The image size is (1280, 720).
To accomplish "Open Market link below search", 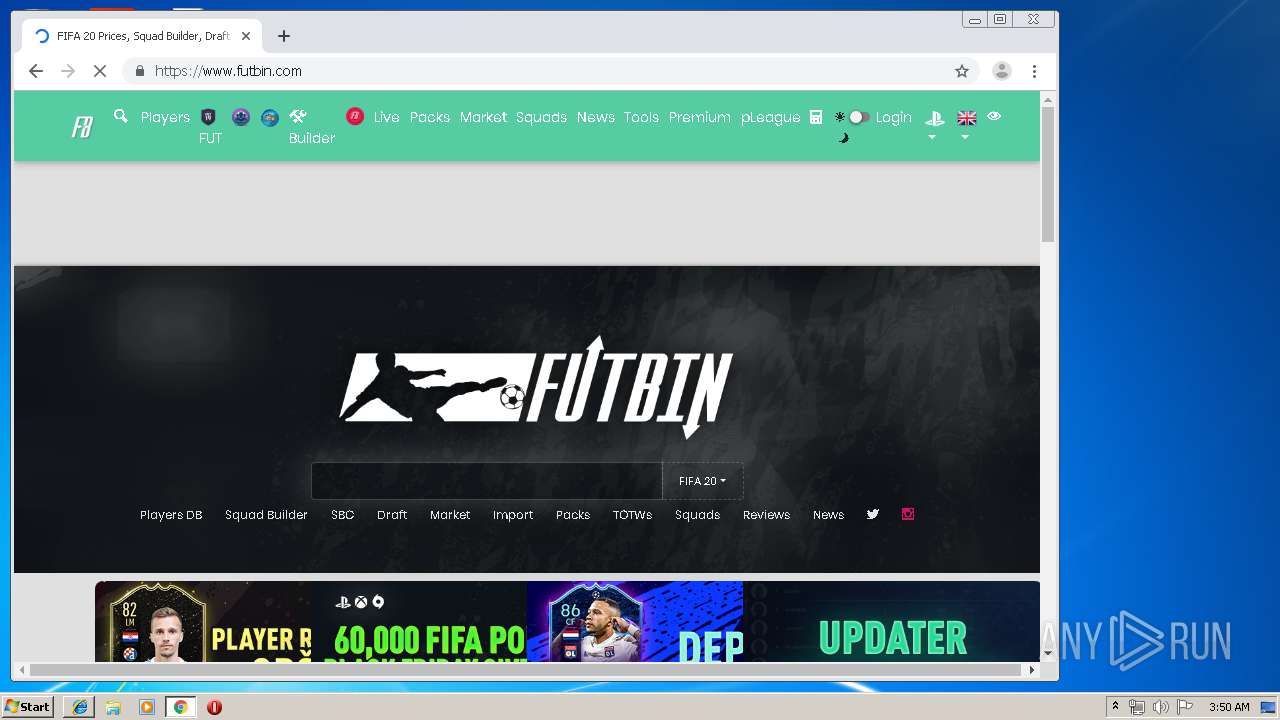I will pyautogui.click(x=450, y=515).
